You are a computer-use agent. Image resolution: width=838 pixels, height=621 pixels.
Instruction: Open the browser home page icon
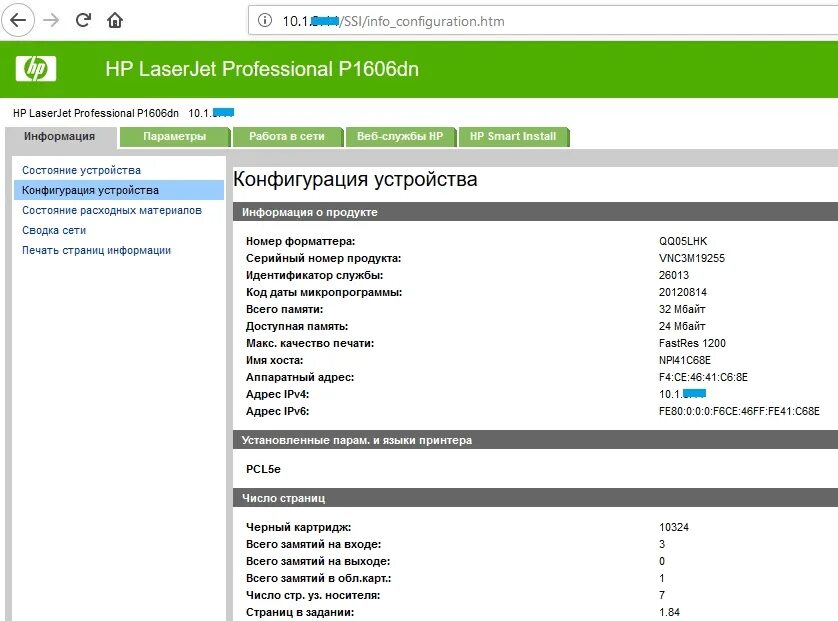(115, 20)
